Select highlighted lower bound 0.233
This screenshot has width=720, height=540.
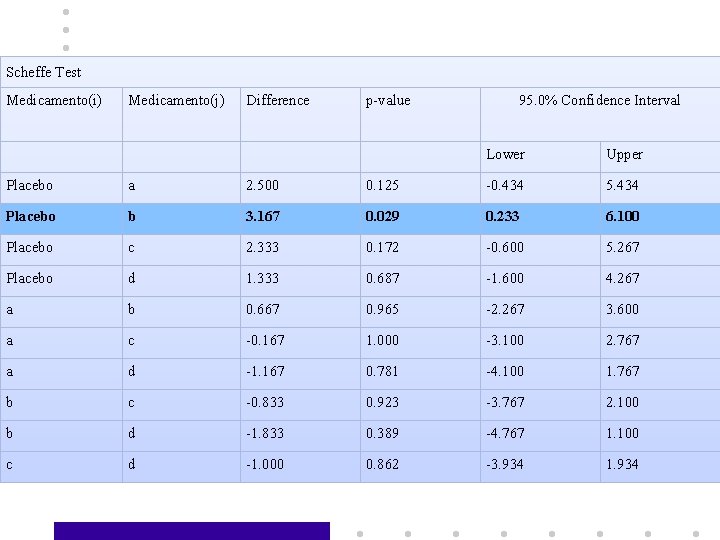click(x=502, y=216)
